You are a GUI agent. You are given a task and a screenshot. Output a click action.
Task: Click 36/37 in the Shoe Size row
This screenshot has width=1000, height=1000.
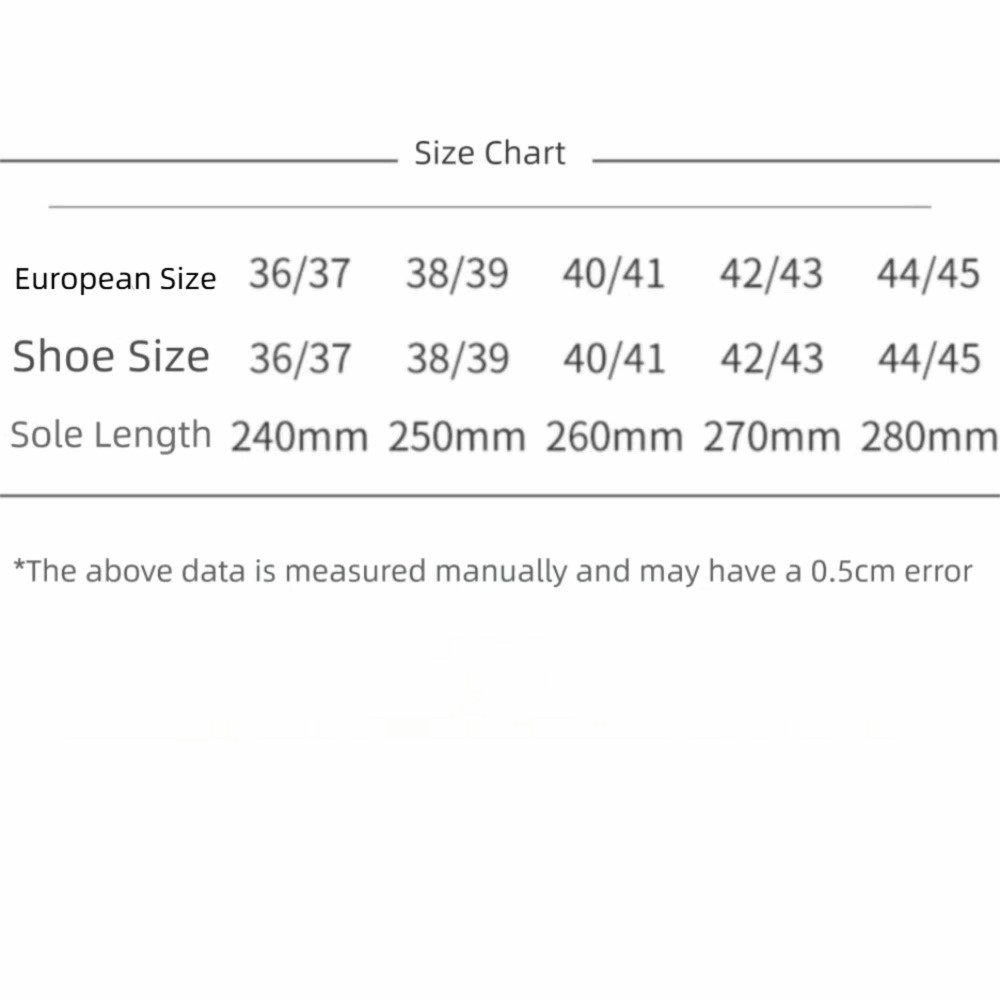point(300,358)
